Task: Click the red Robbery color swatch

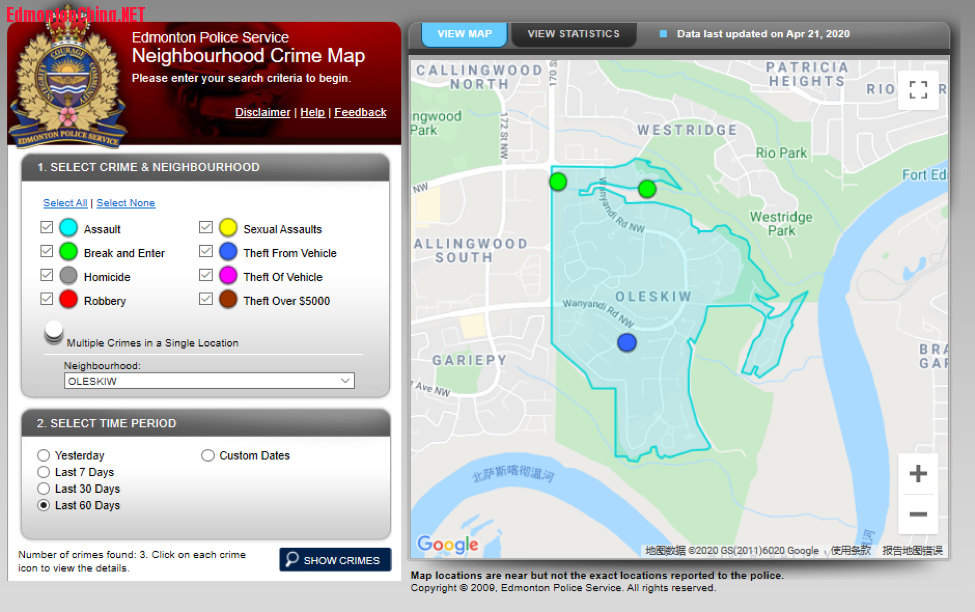Action: (68, 301)
